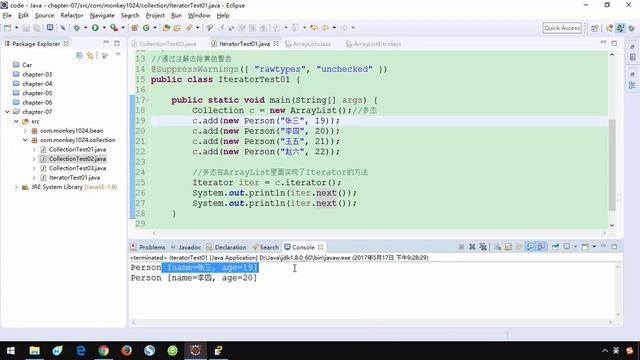Collapse the com.monkey1024.collection package
The image size is (640, 360).
point(25,140)
